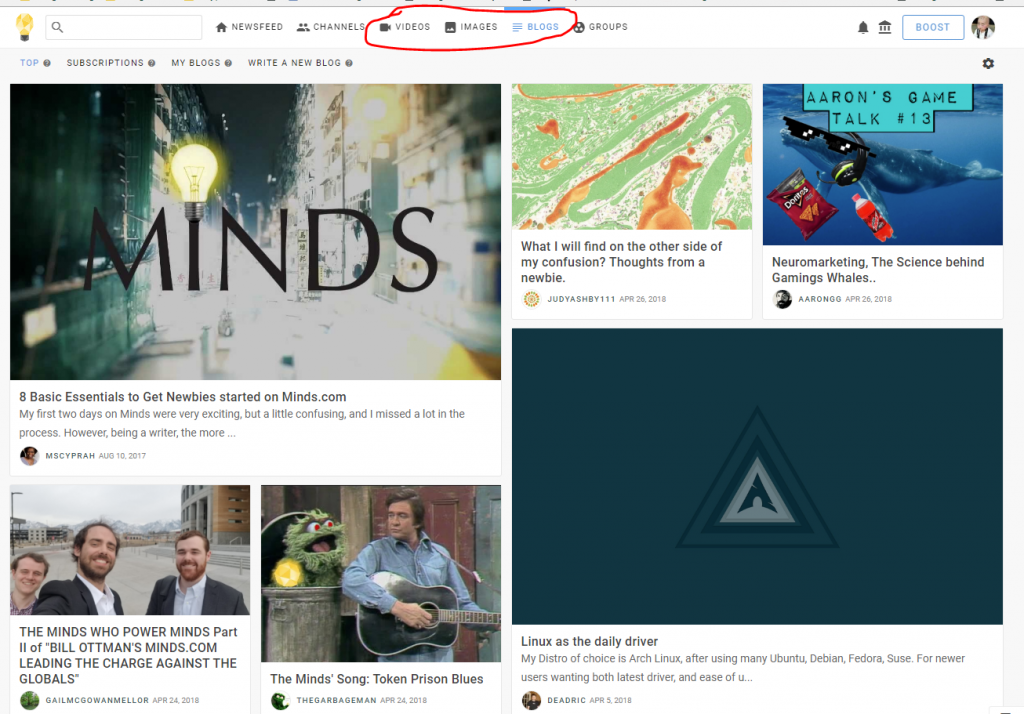Click the 'My Distro of choice' excerpt
The width and height of the screenshot is (1024, 714).
click(743, 668)
